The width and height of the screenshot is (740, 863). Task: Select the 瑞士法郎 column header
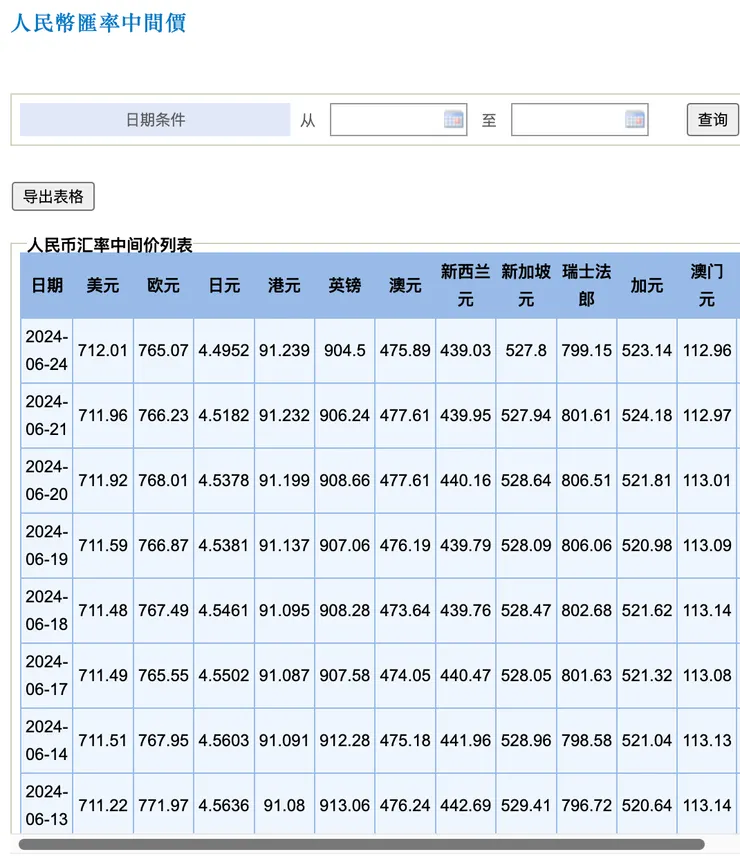[586, 285]
